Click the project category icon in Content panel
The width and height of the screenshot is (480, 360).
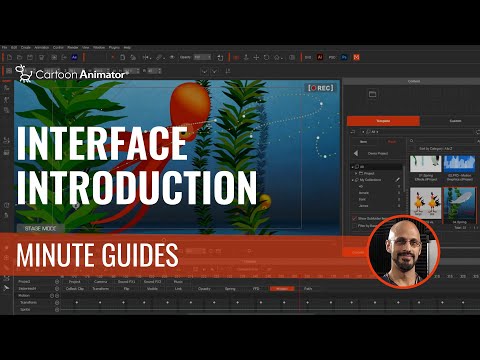coord(372,94)
